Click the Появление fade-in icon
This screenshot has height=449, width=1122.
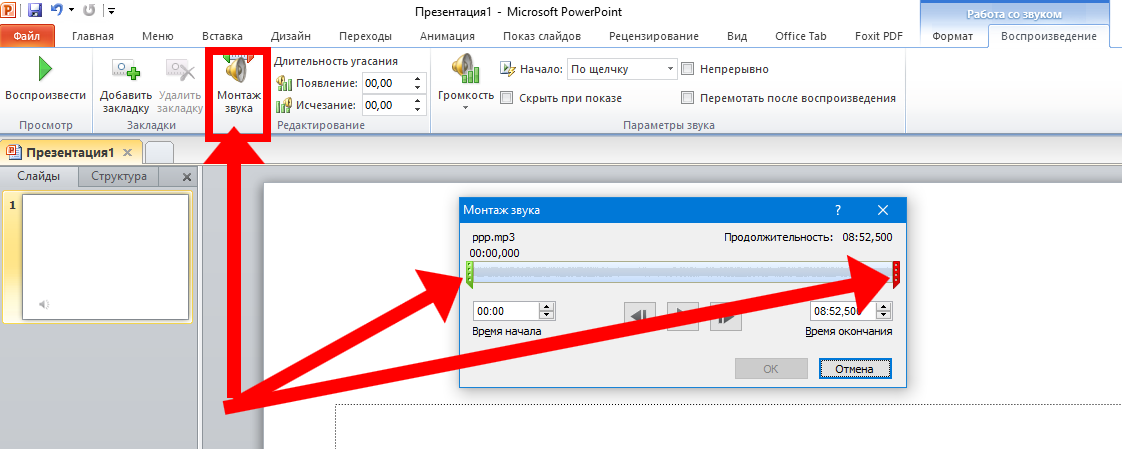(x=284, y=84)
